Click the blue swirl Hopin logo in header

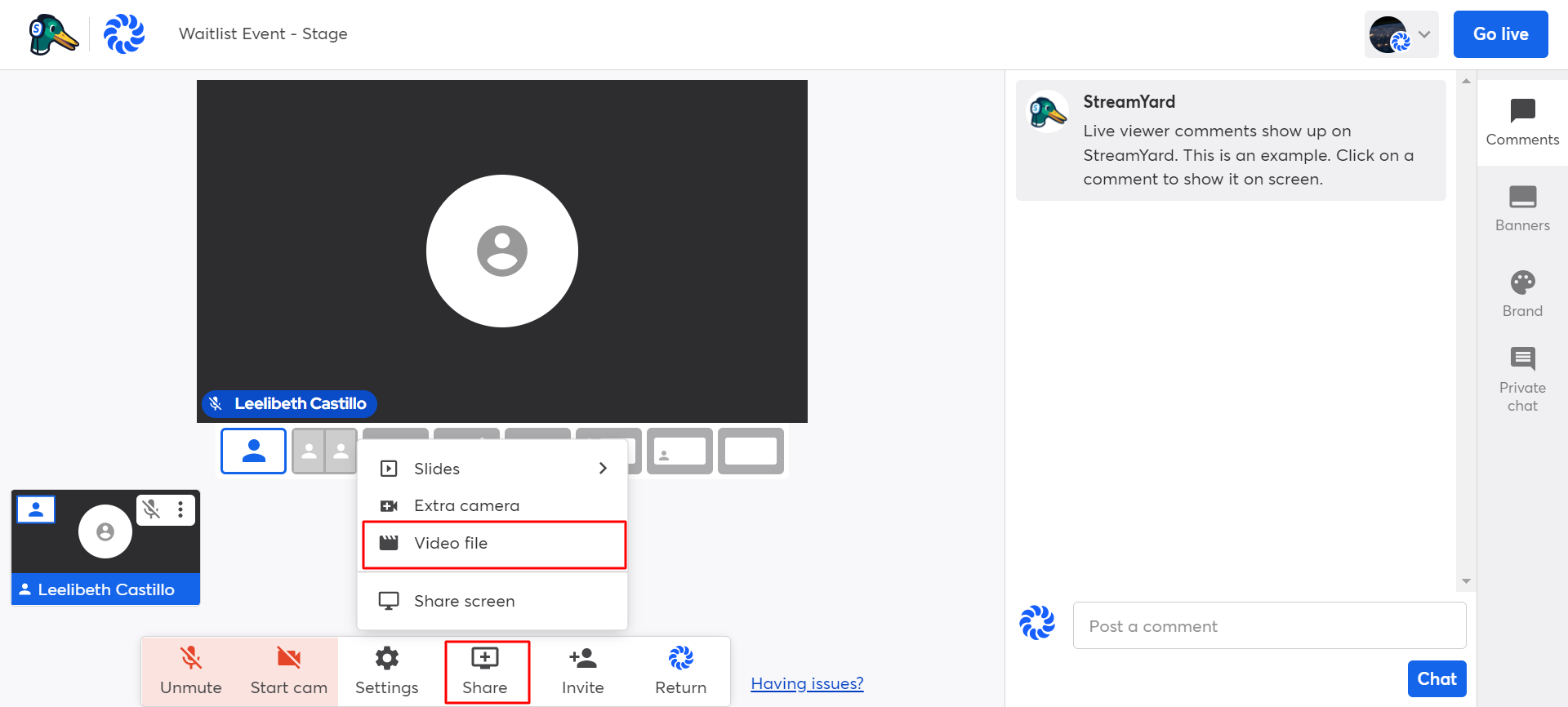(124, 34)
